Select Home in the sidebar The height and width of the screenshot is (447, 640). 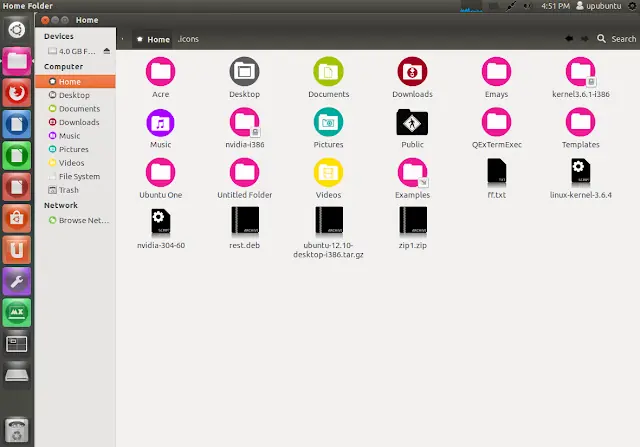[x=75, y=82]
